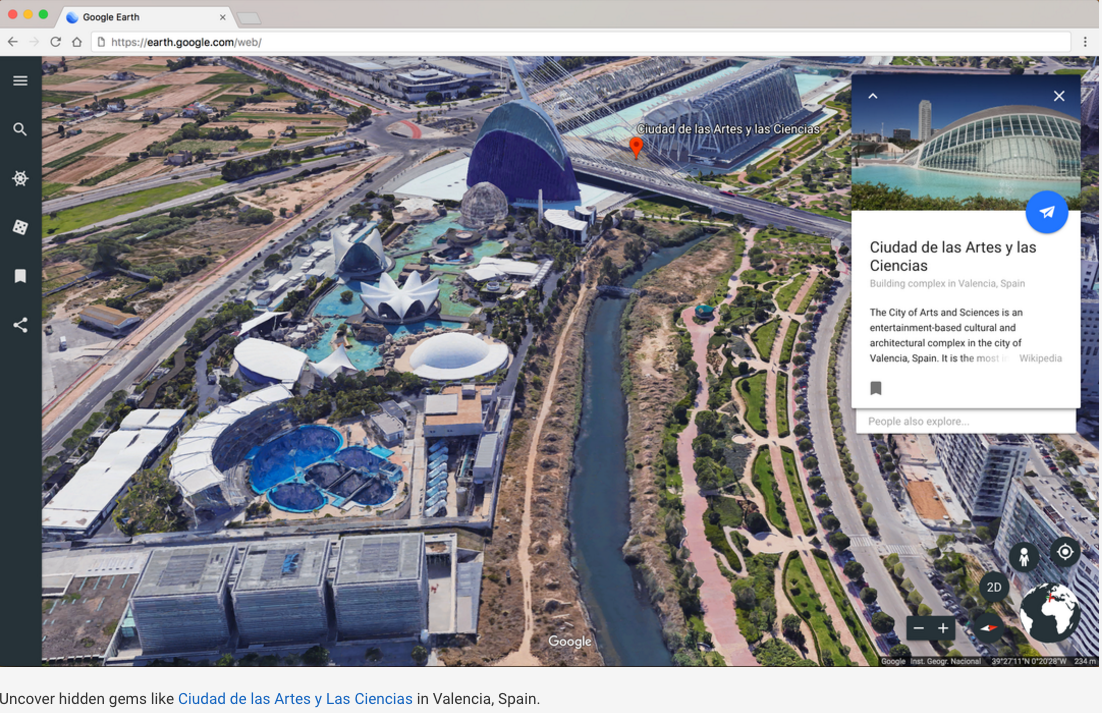Click the browser home icon

pyautogui.click(x=77, y=42)
